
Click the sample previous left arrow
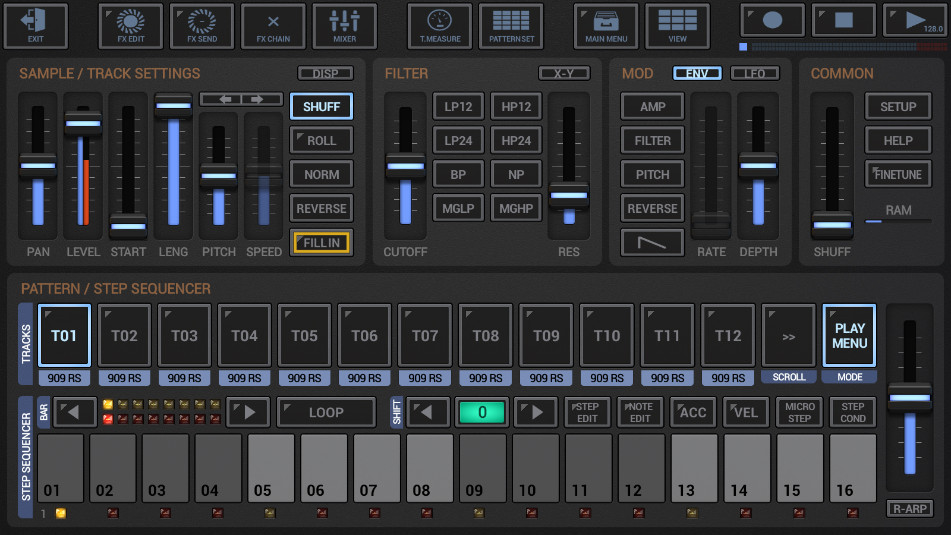coord(221,99)
